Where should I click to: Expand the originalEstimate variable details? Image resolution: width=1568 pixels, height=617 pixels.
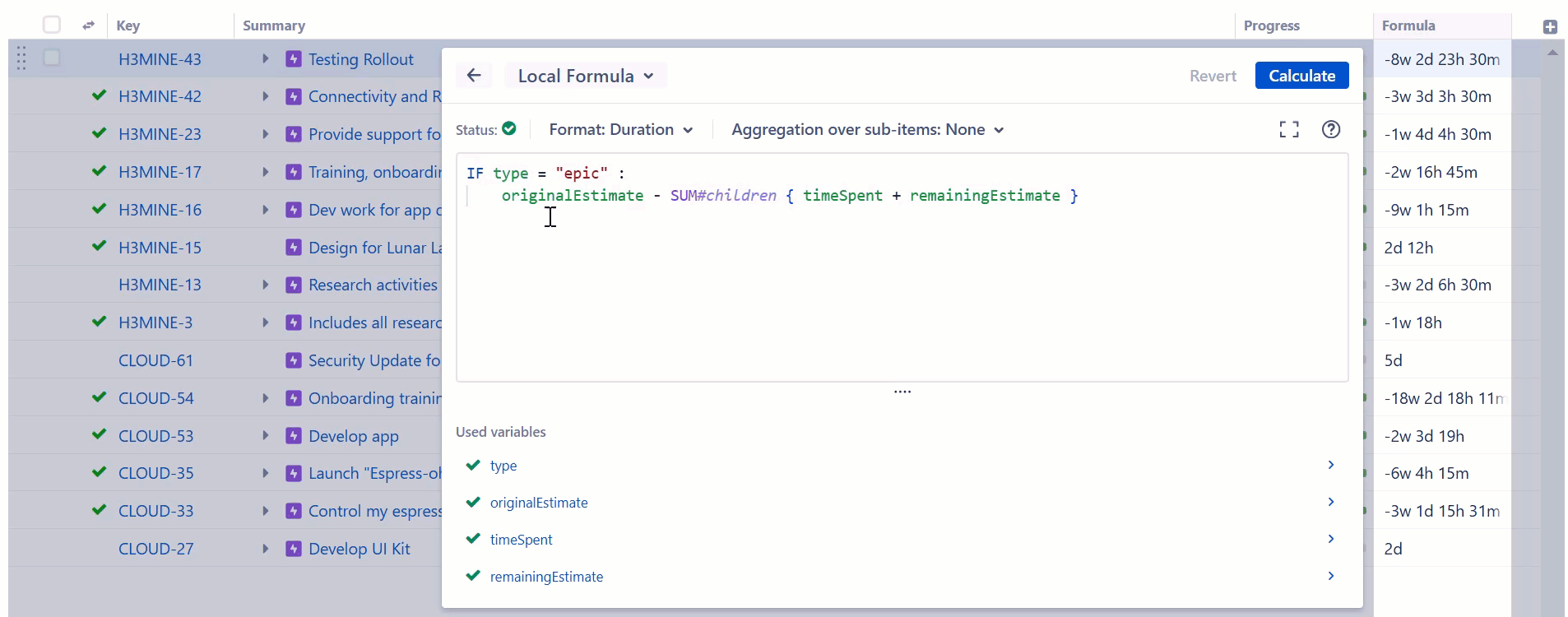click(1330, 502)
